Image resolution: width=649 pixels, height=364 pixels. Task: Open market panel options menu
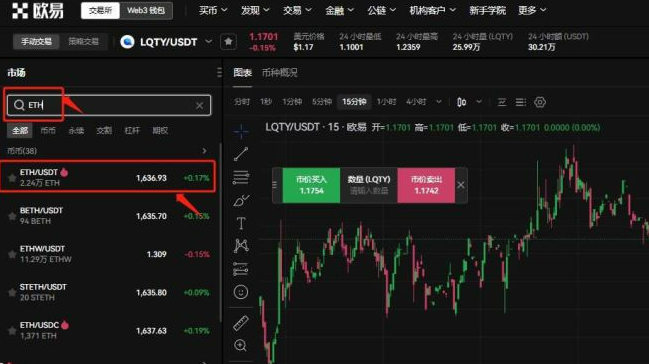click(219, 72)
